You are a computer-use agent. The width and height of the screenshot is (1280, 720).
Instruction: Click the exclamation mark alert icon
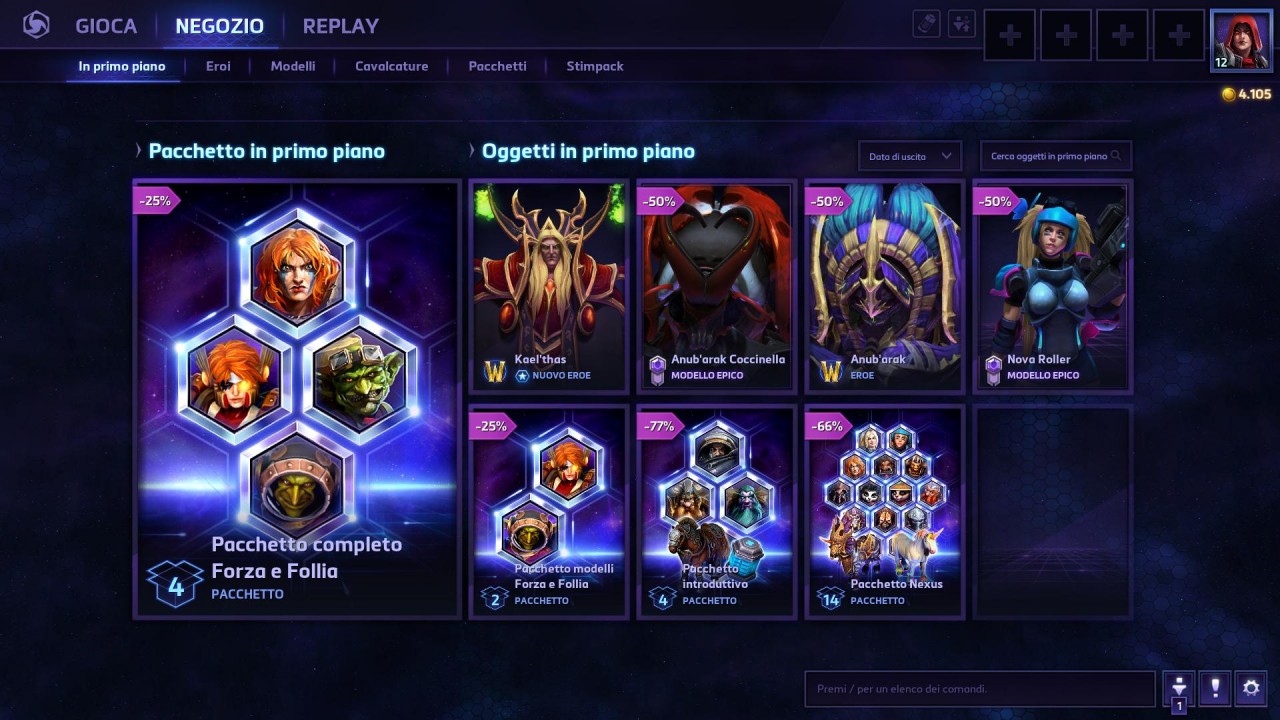(1215, 688)
